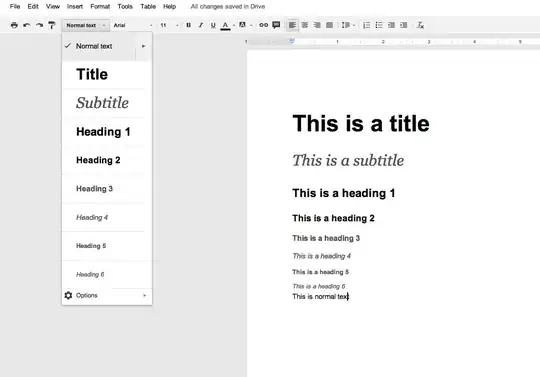Screen dimensions: 540x377
Task: Toggle bold formatting button
Action: click(188, 25)
